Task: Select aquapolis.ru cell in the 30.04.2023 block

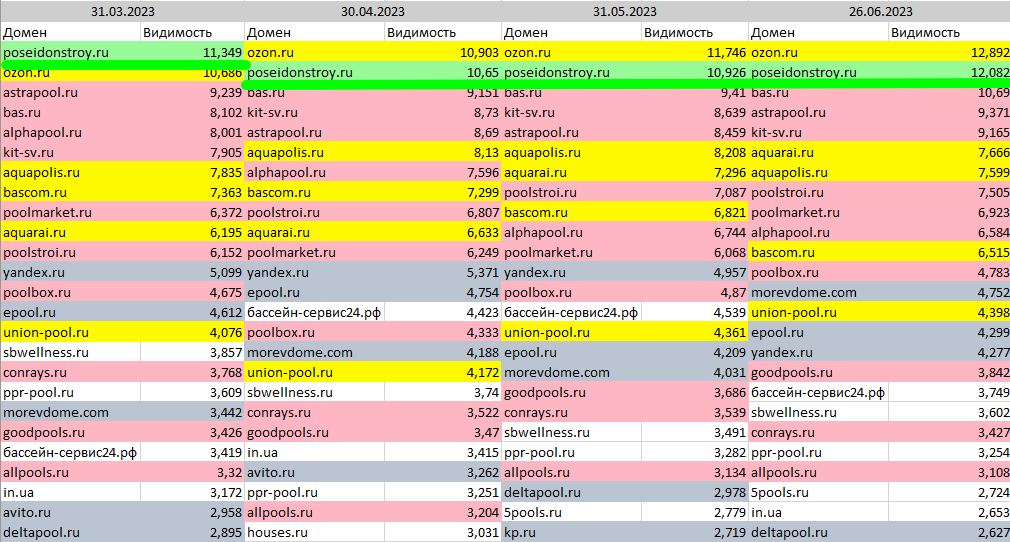Action: (315, 152)
